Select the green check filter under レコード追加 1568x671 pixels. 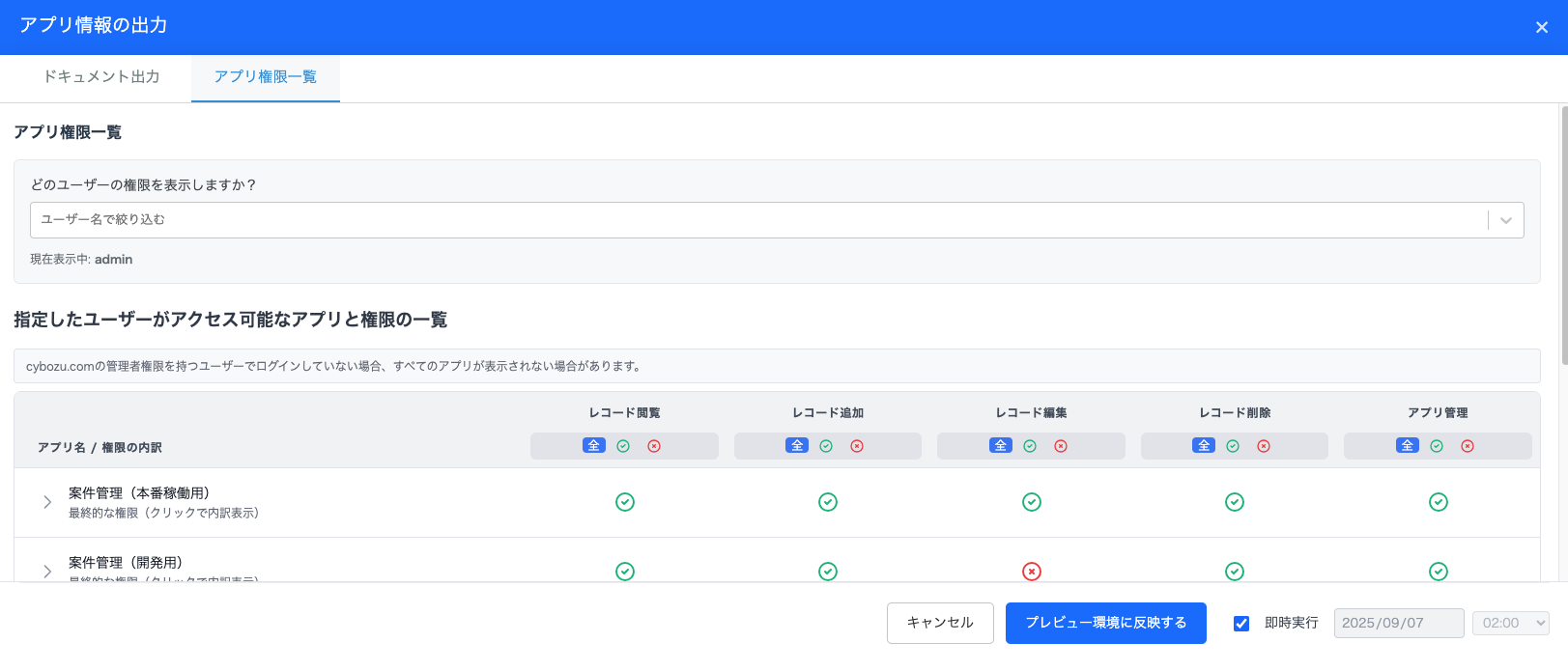(826, 446)
